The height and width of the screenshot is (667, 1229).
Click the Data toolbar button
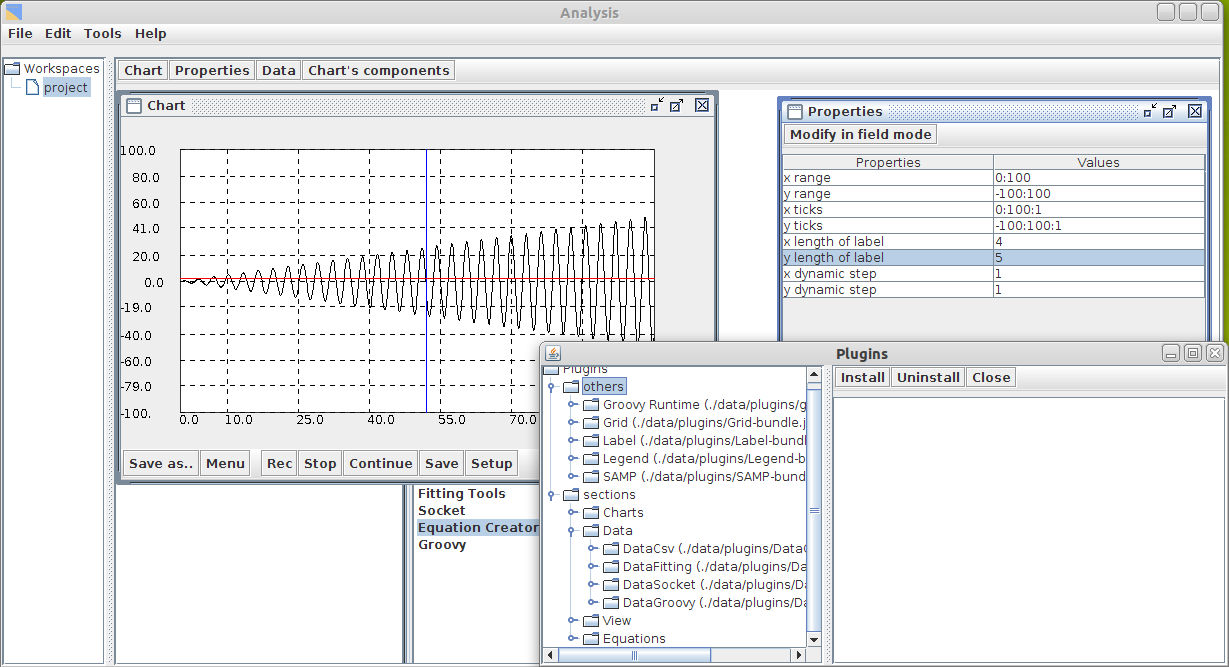278,70
